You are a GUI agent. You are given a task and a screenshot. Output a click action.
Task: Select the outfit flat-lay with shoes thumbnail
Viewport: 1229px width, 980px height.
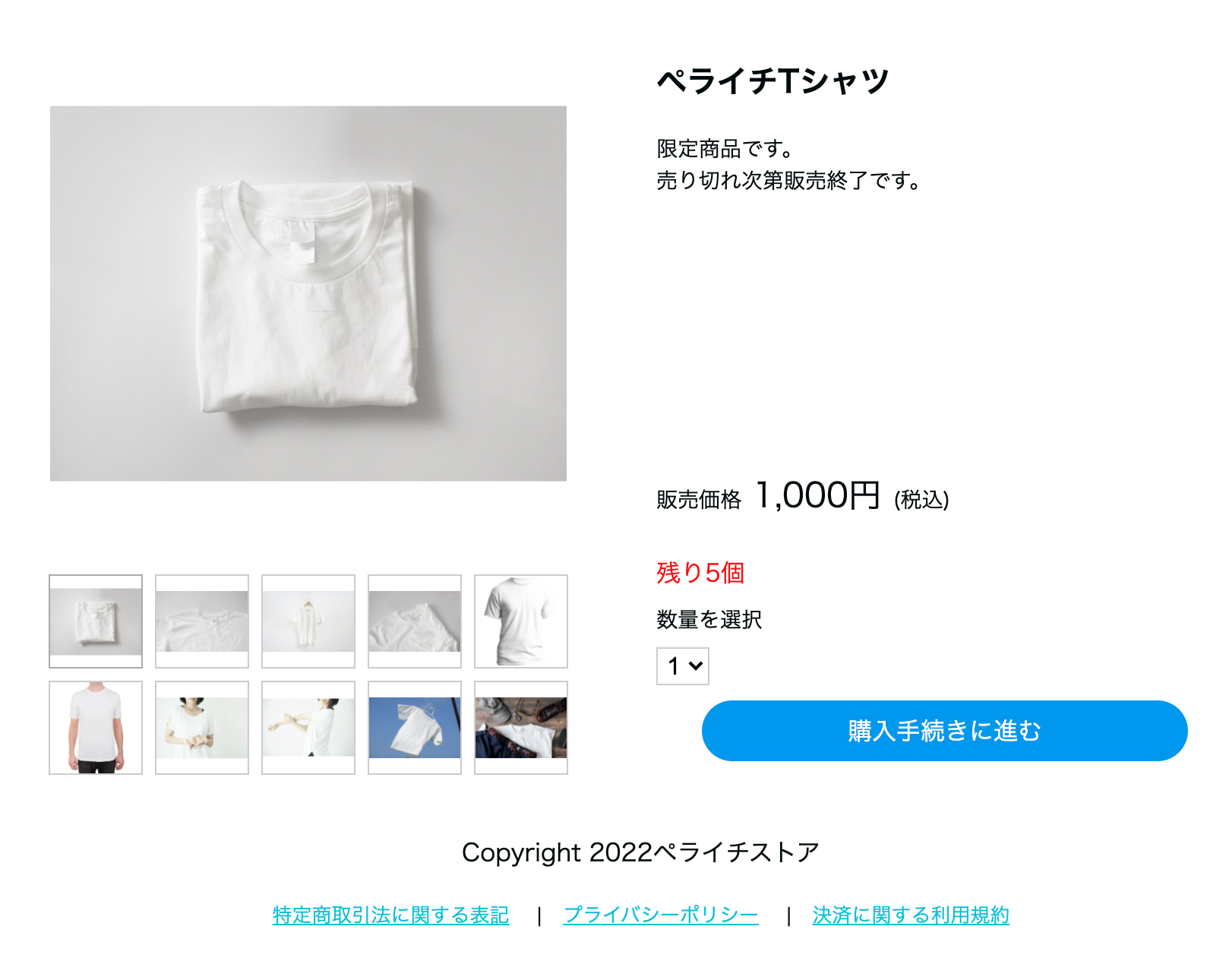pyautogui.click(x=521, y=728)
